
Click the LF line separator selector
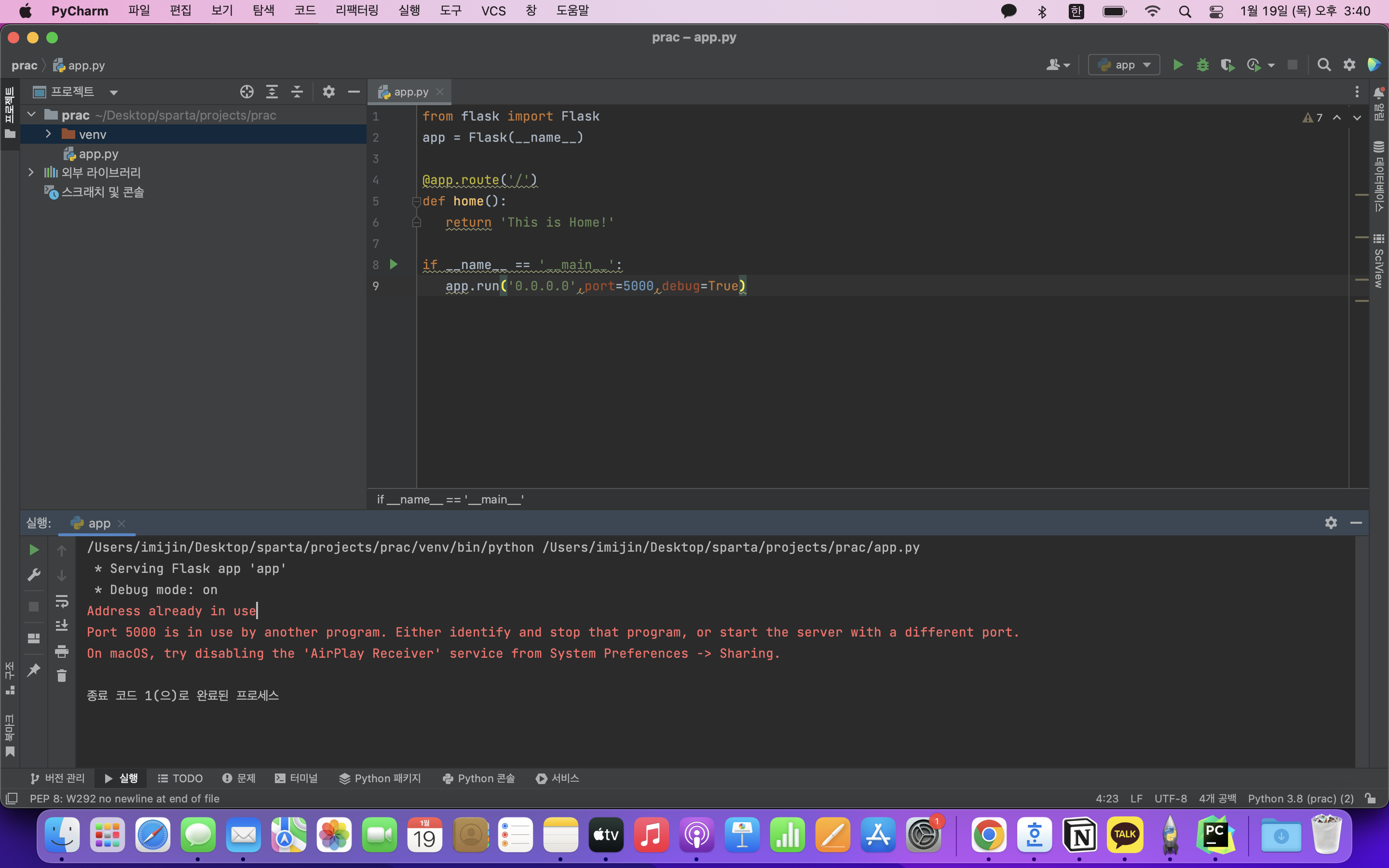[1136, 799]
